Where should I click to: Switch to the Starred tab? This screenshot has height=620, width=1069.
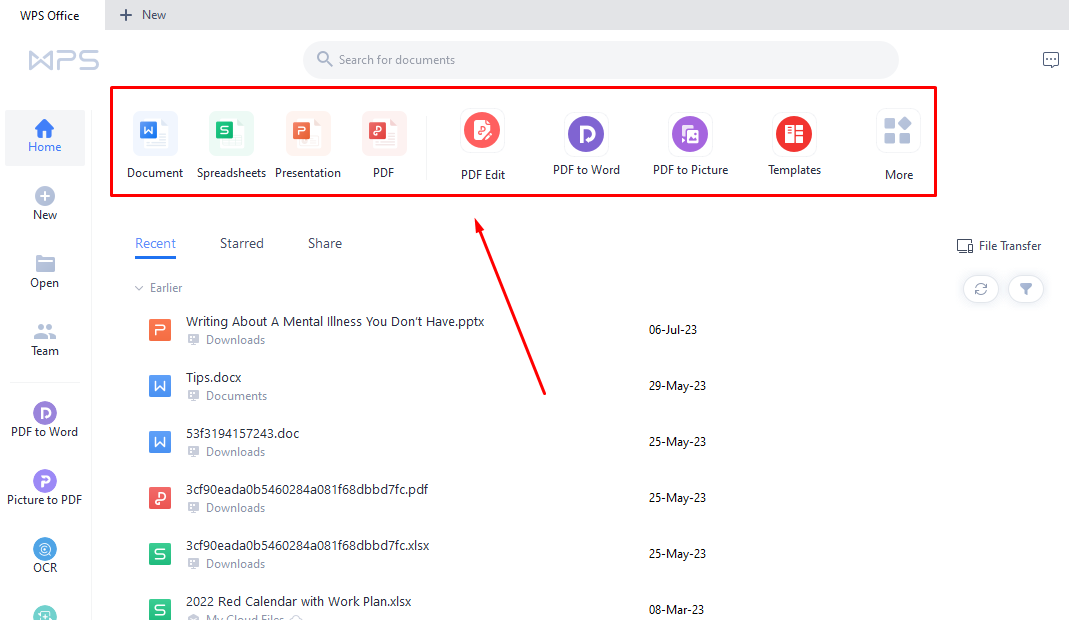(242, 243)
